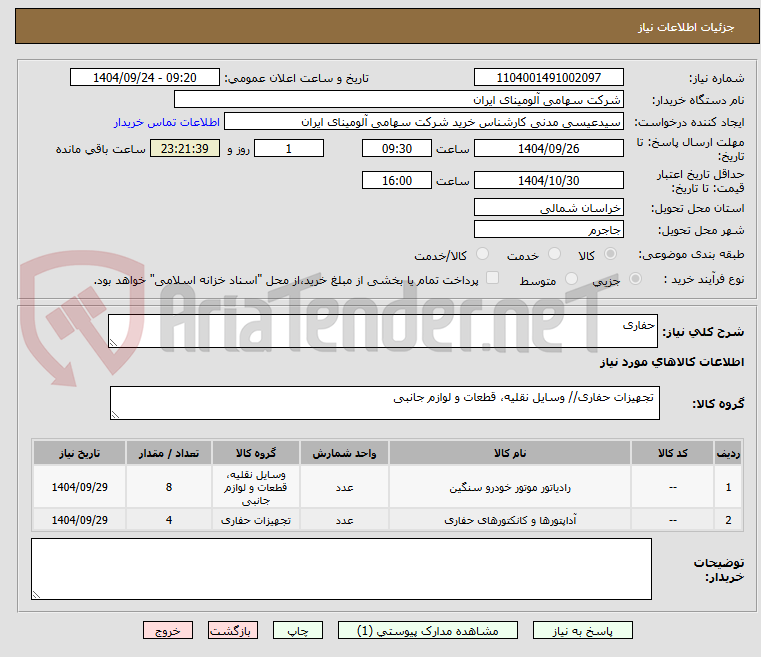This screenshot has width=761, height=657.
Task: Click the validity time field 16:00
Action: pos(397,181)
